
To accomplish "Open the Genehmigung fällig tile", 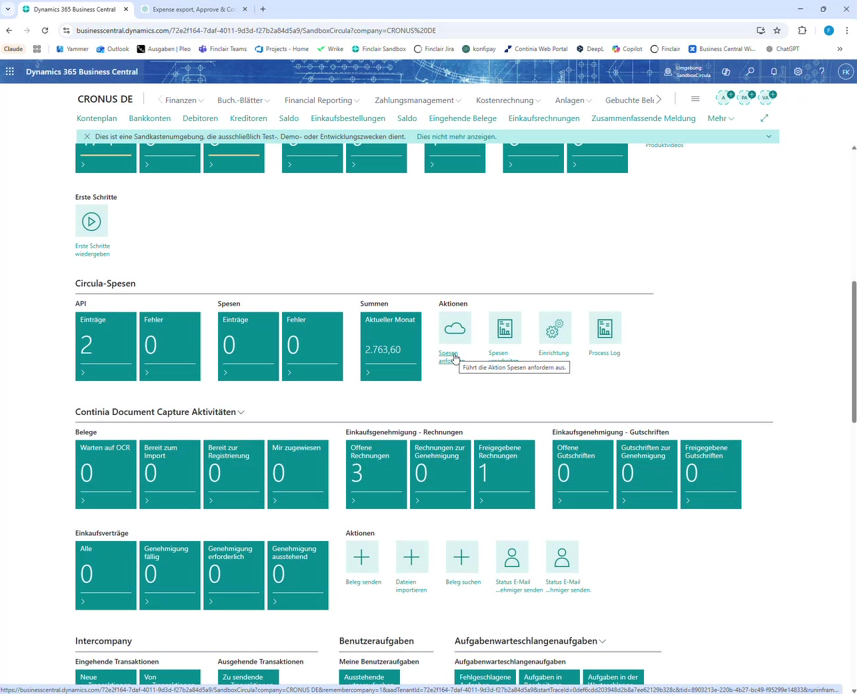I will (x=170, y=575).
